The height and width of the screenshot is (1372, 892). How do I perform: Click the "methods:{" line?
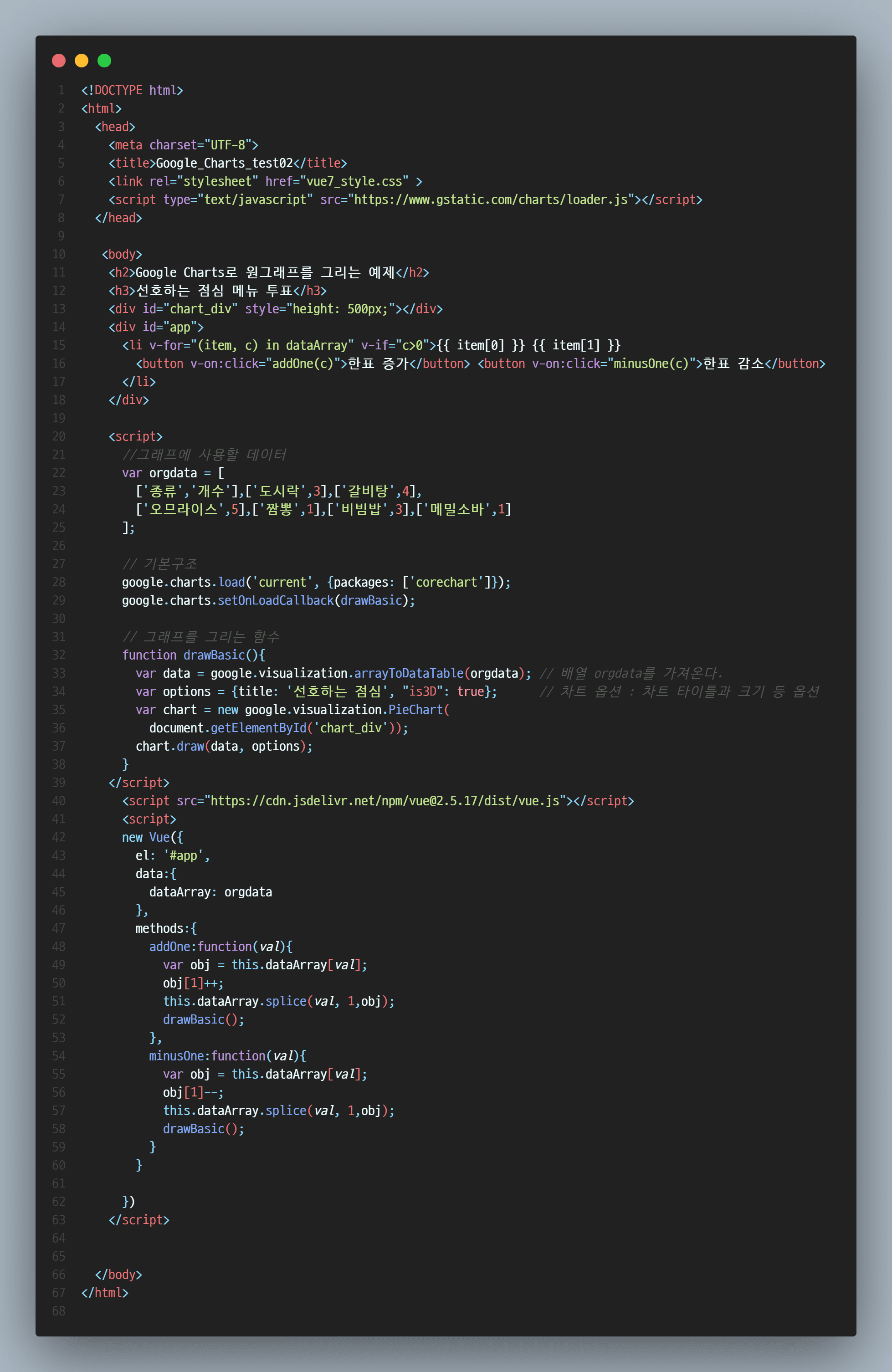point(166,929)
